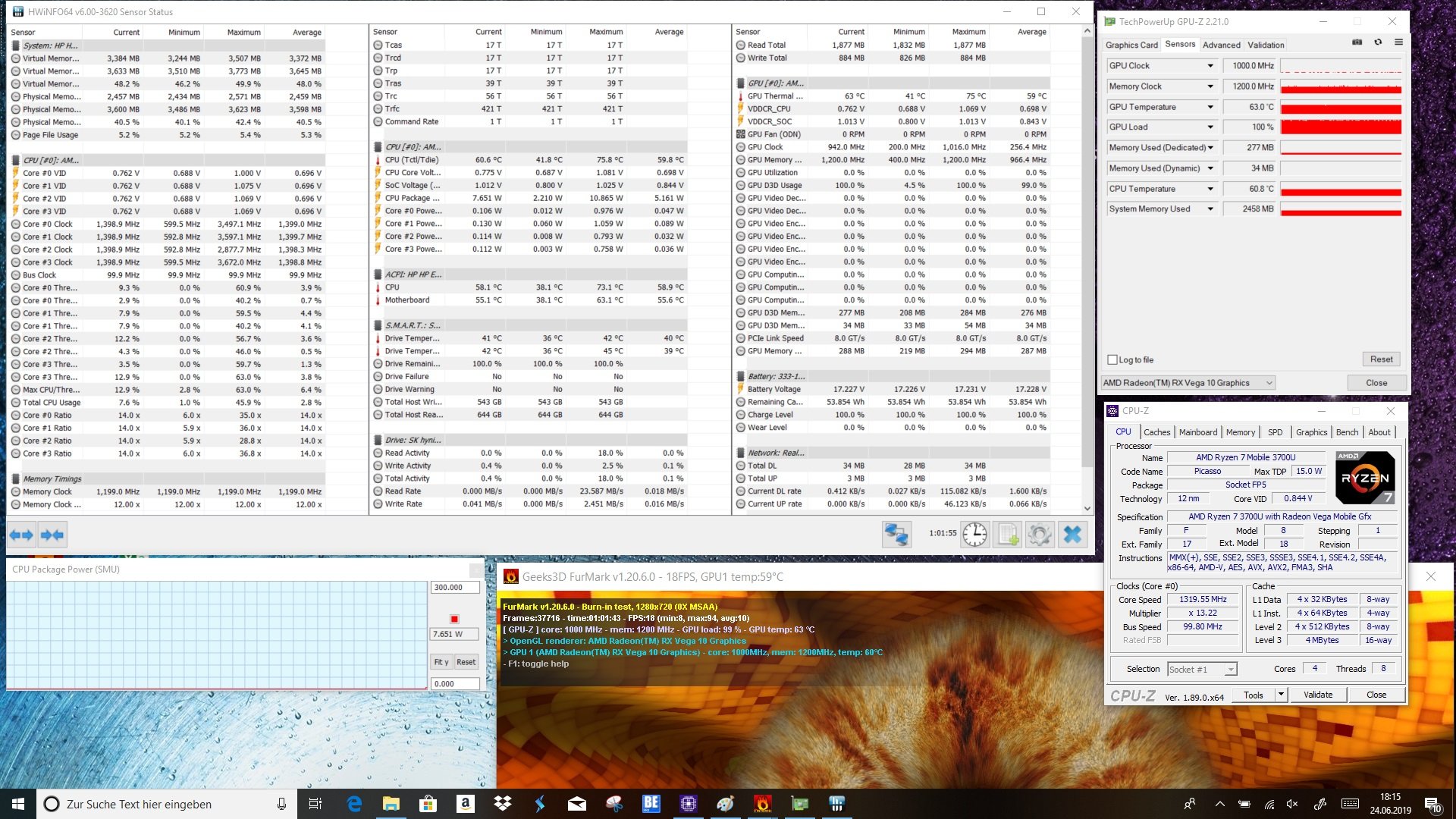Viewport: 1456px width, 819px height.
Task: Open CPU-Z Bench tab
Action: [1347, 432]
